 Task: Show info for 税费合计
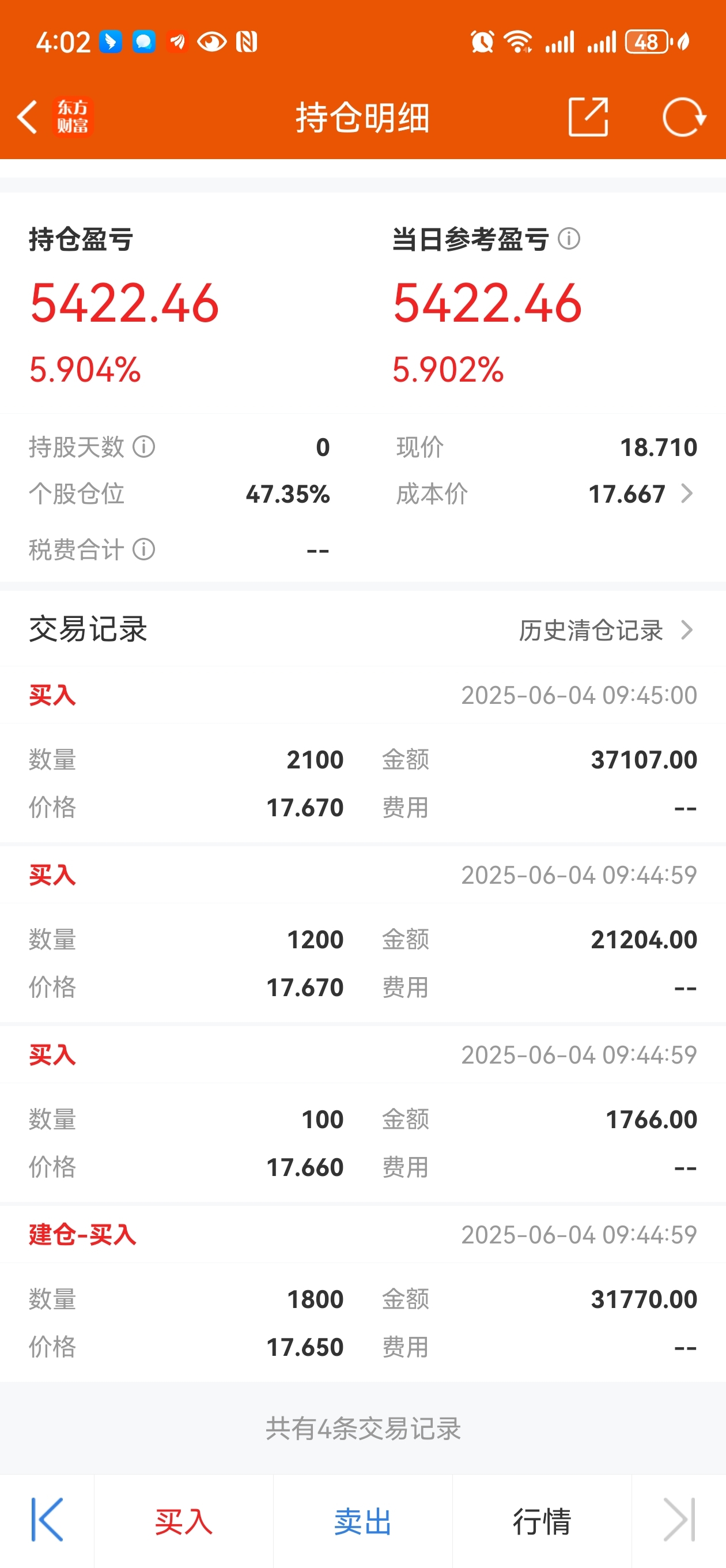click(x=144, y=549)
